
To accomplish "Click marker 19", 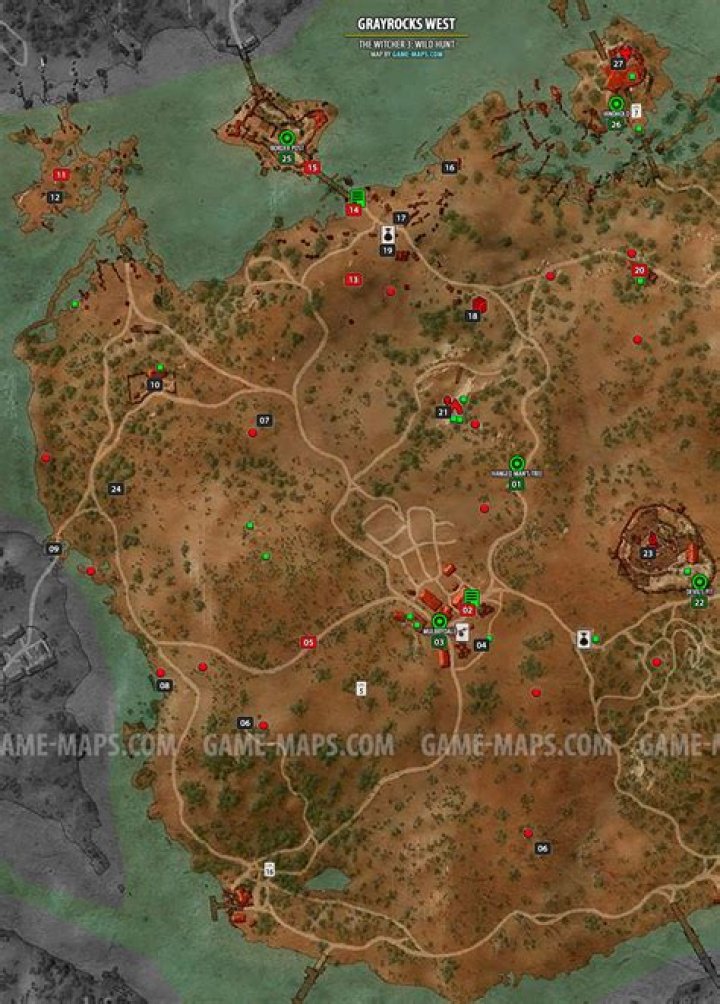I will click(387, 251).
